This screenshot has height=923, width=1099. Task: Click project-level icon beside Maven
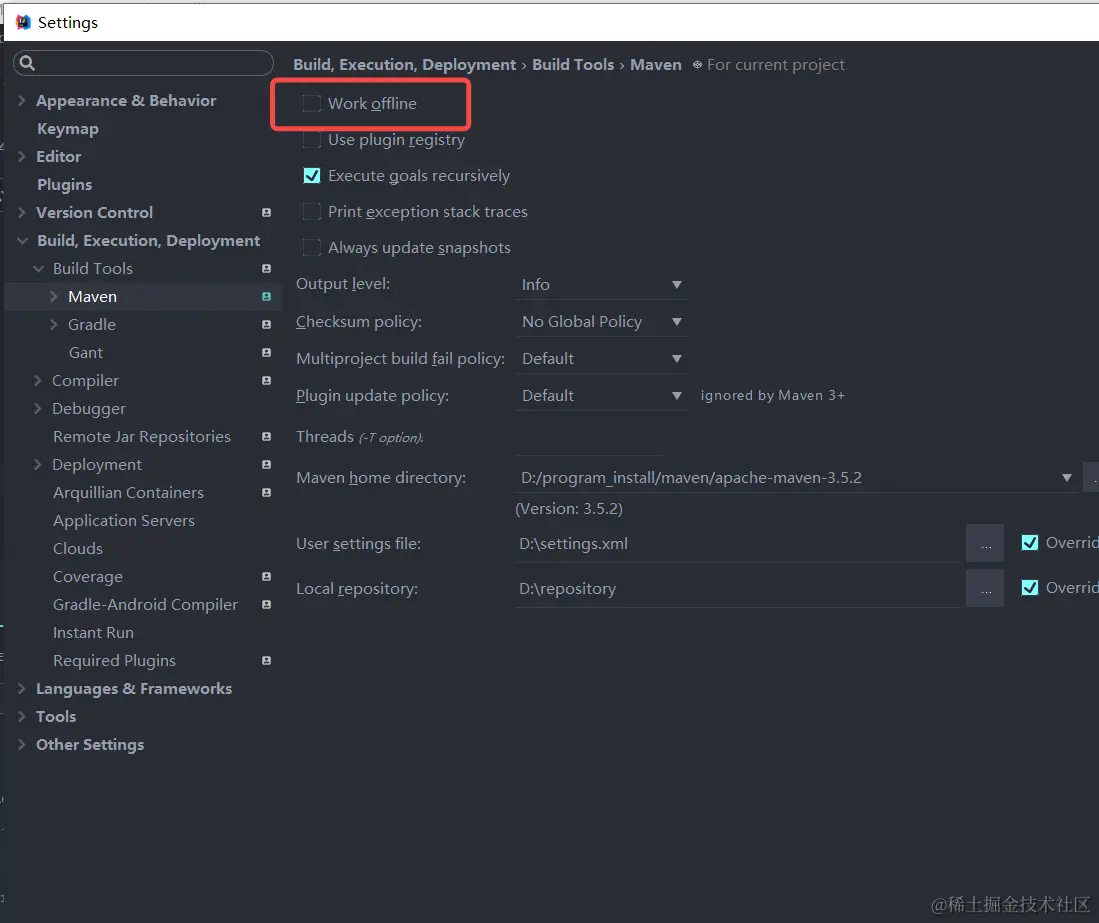pos(266,296)
